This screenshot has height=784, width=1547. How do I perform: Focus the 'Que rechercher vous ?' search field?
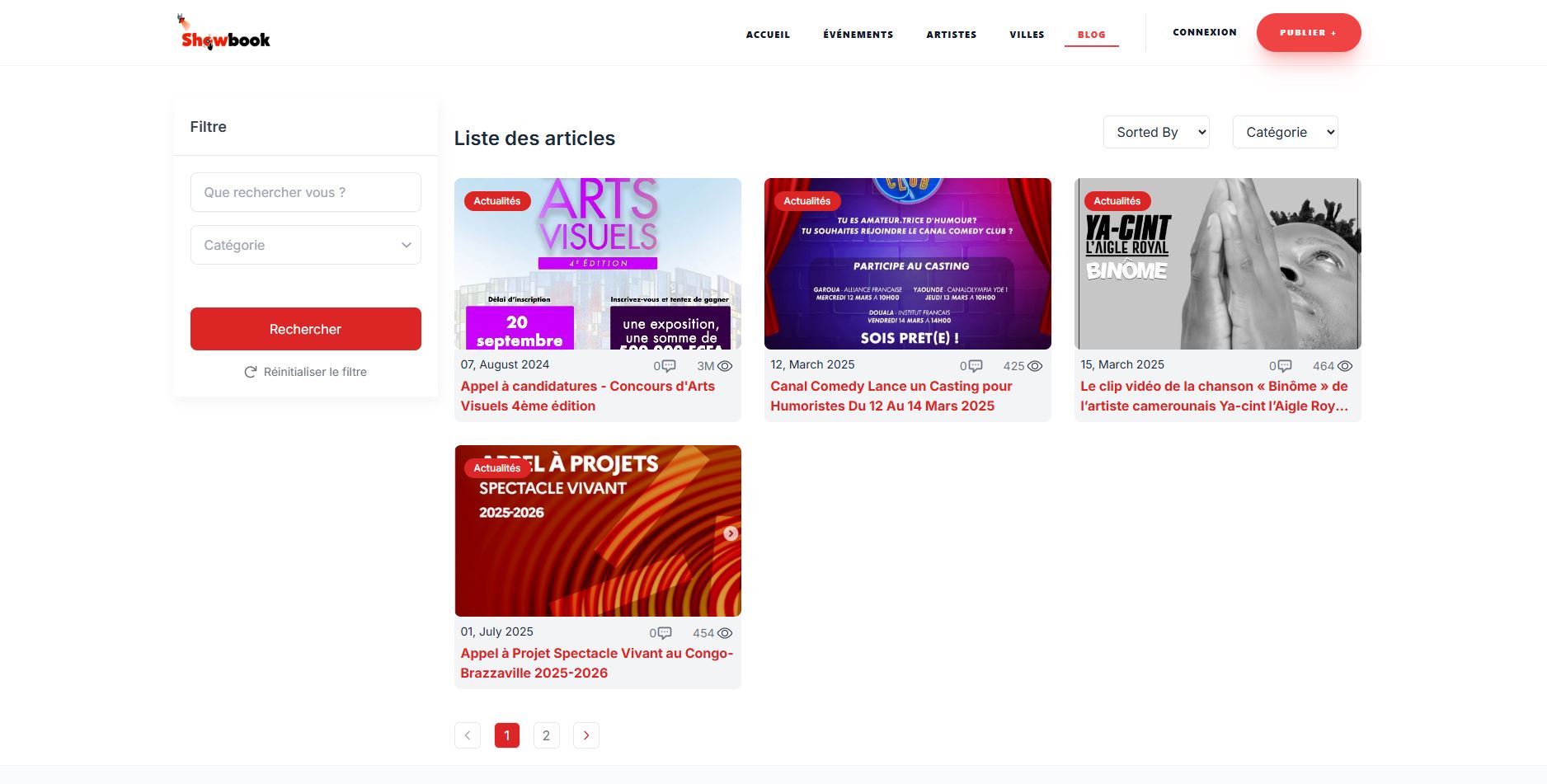tap(306, 192)
